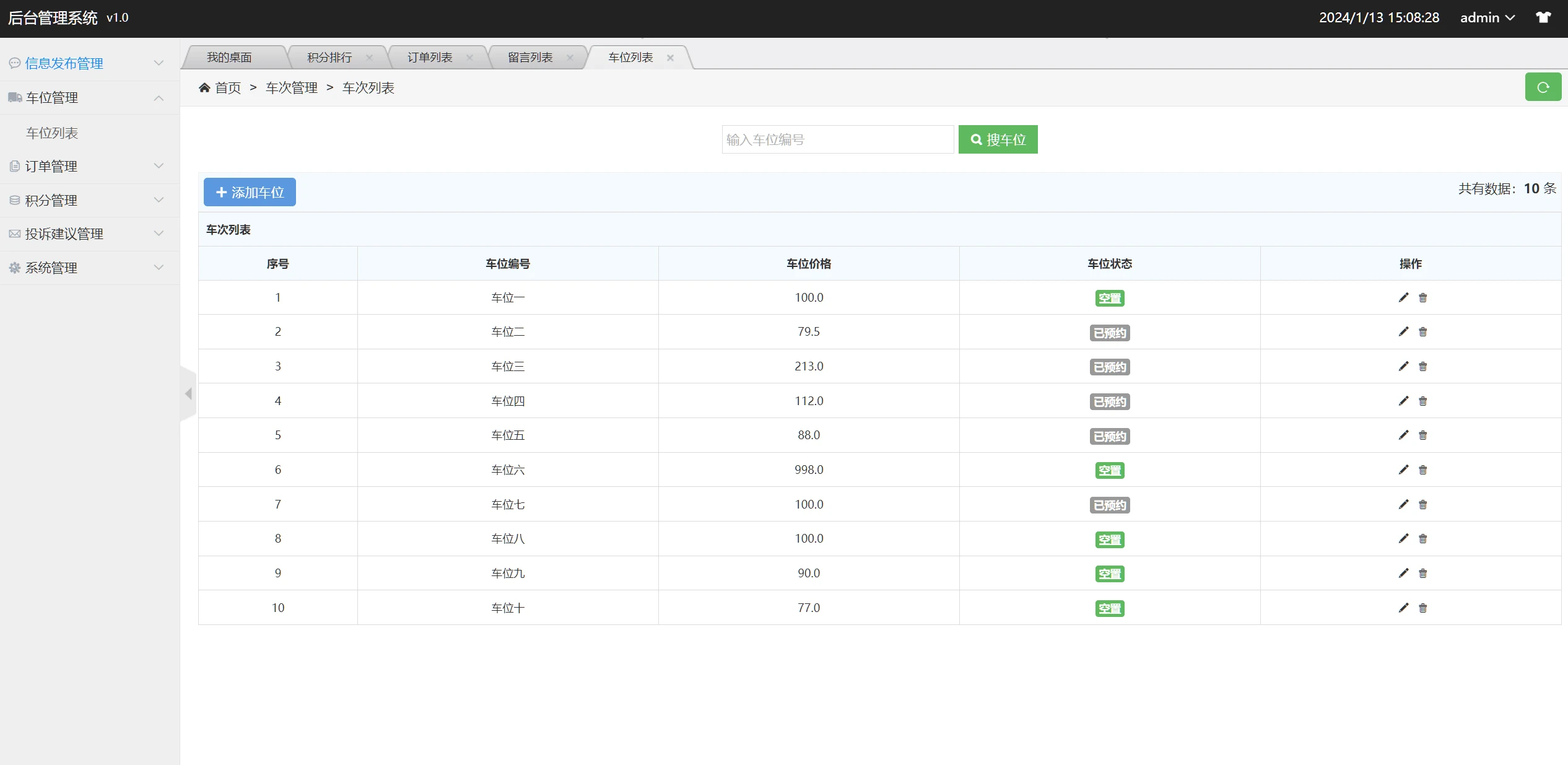
Task: Collapse sidebar using the left arrow handle
Action: [188, 393]
